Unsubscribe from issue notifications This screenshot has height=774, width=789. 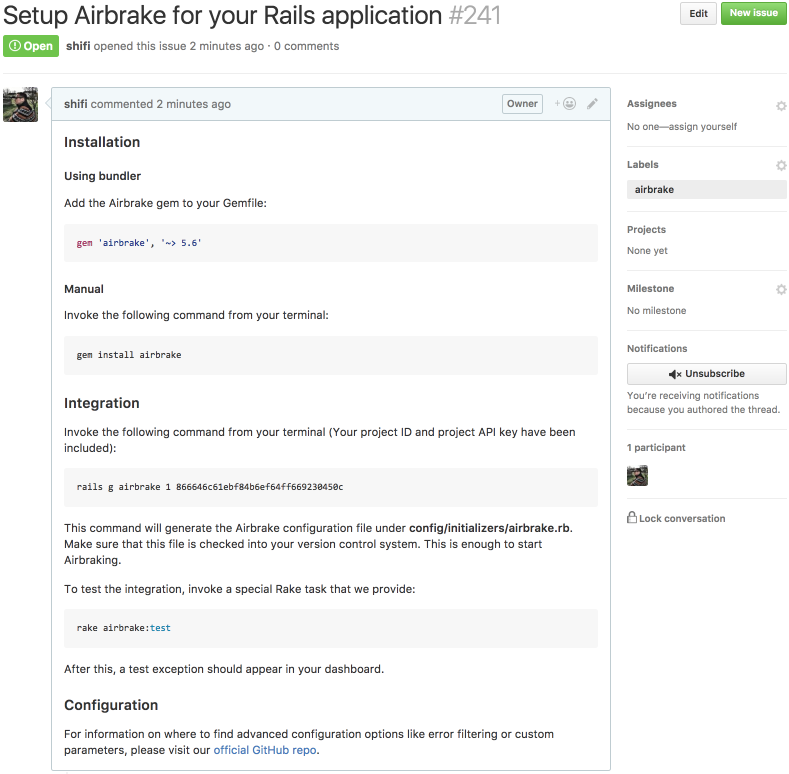706,374
